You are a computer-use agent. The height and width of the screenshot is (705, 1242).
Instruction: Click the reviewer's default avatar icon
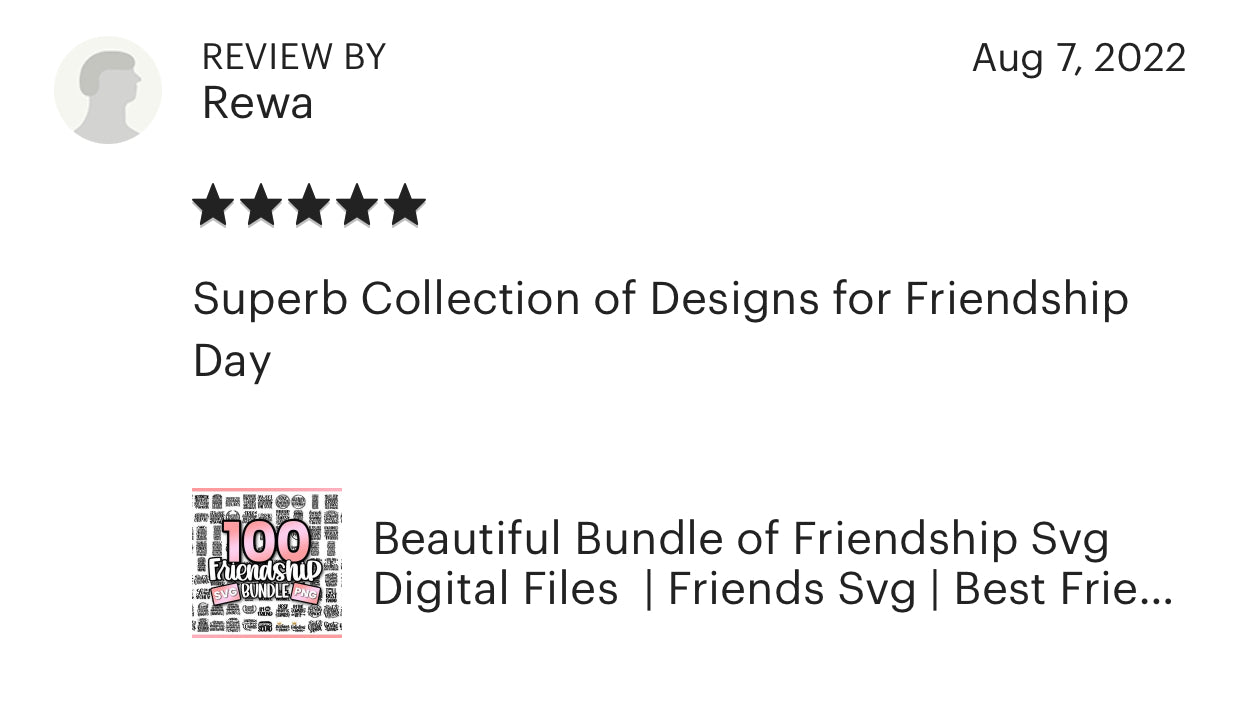tap(108, 90)
